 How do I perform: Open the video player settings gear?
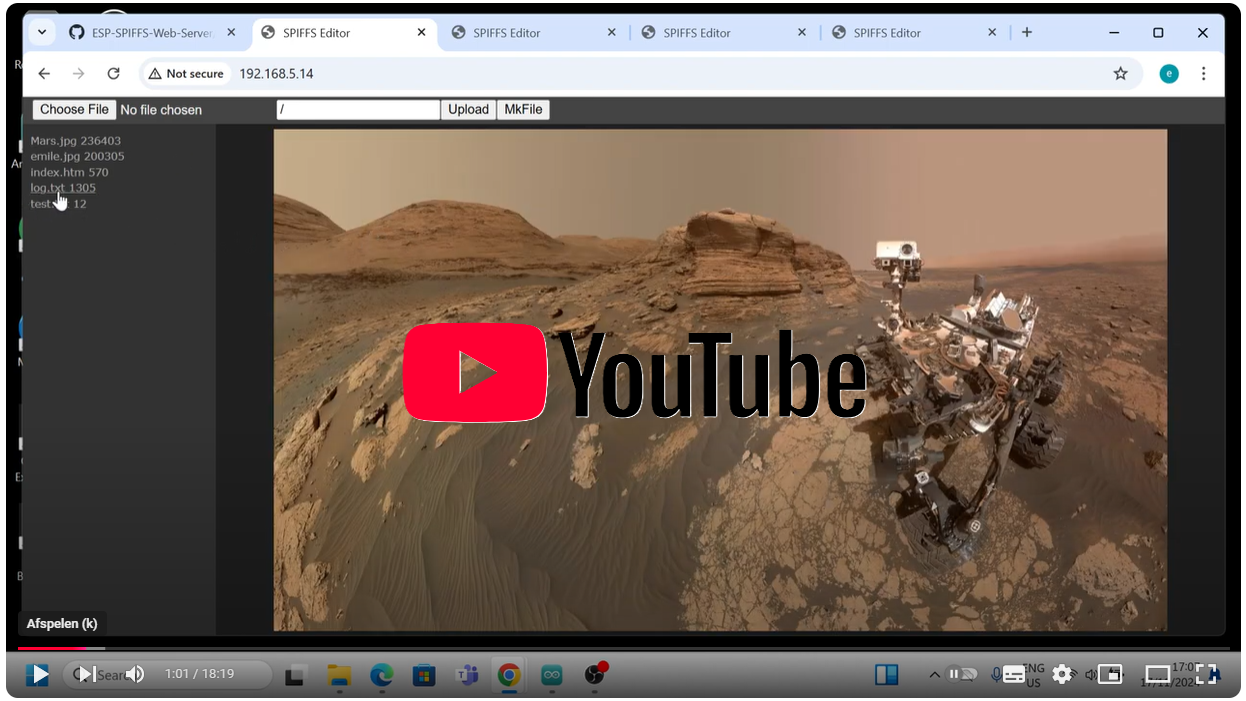pyautogui.click(x=1062, y=675)
